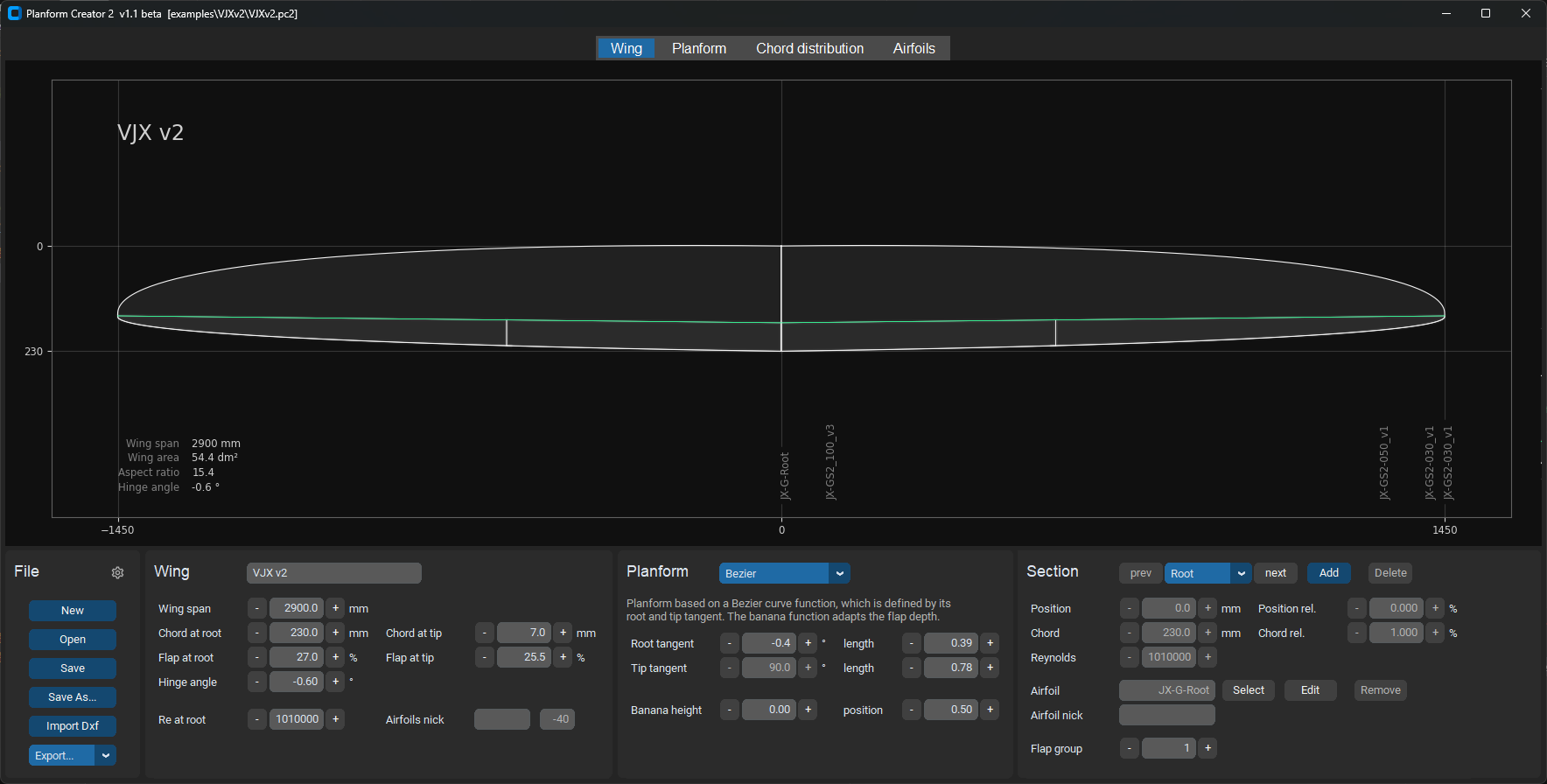This screenshot has height=784, width=1547.
Task: Go to previous section with prev
Action: (1141, 573)
